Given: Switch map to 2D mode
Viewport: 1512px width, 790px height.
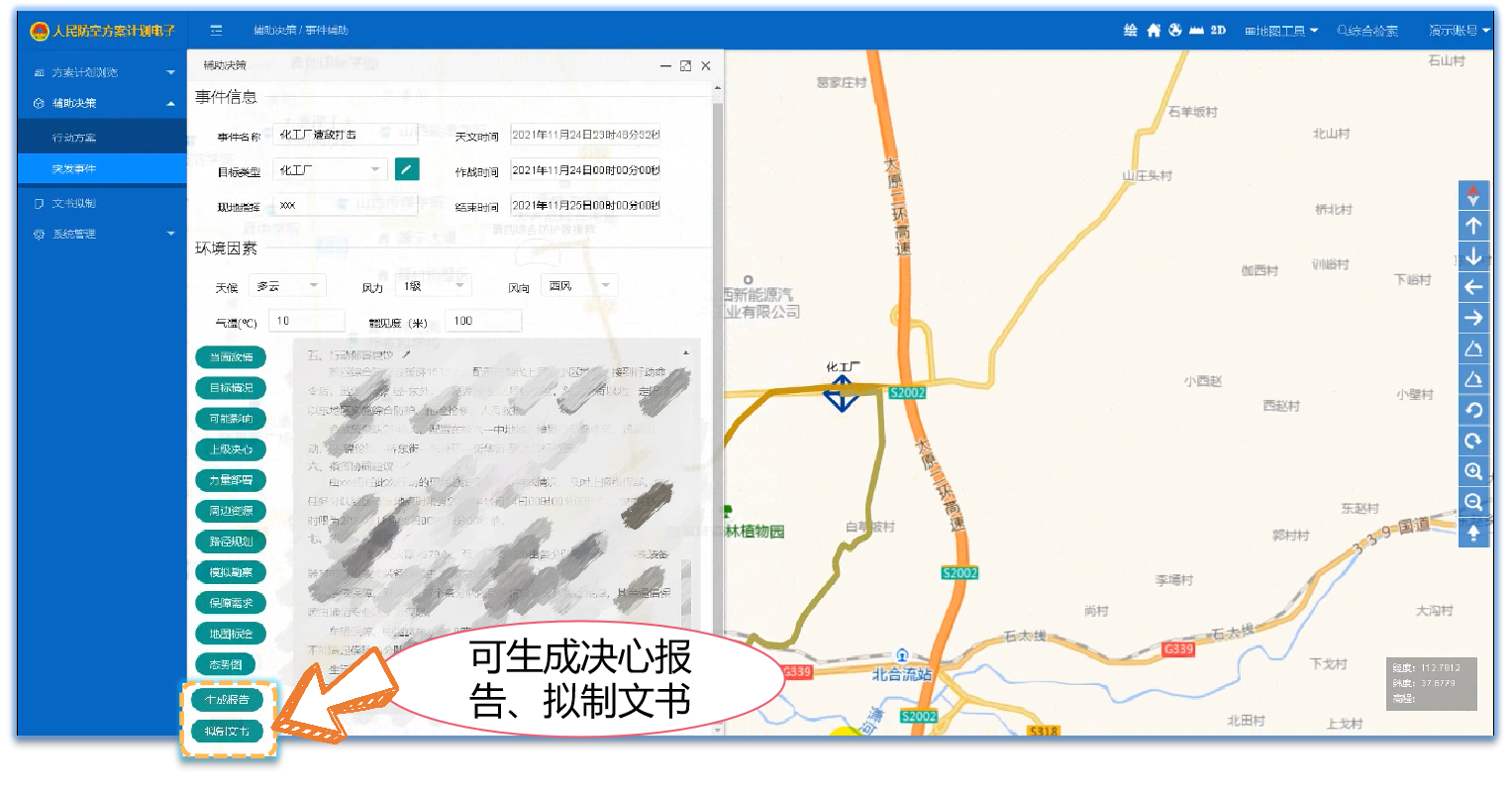Looking at the screenshot, I should coord(1218,31).
